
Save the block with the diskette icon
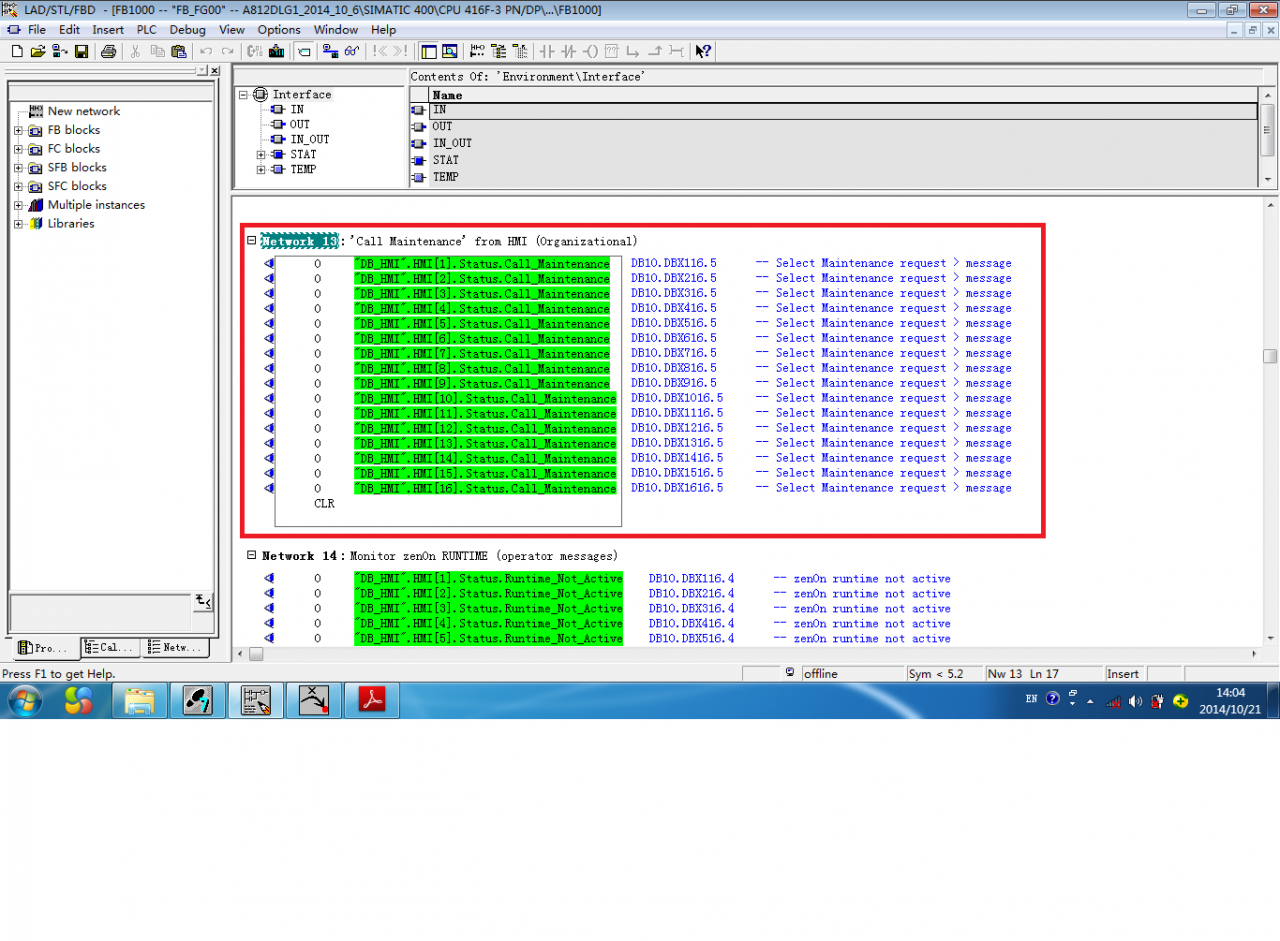pyautogui.click(x=81, y=51)
